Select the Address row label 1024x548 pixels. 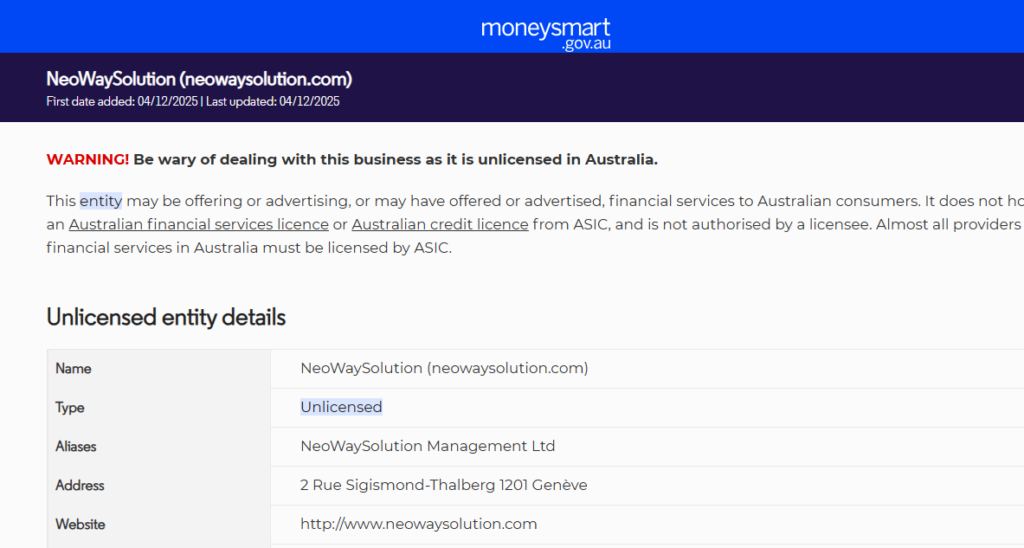point(80,485)
